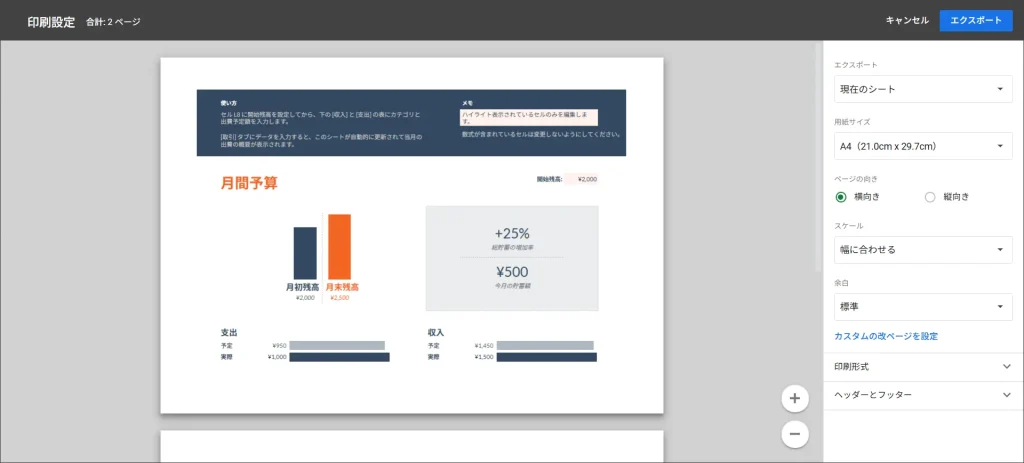
Task: Open the エクスポート 現在のシート dropdown
Action: tap(923, 89)
